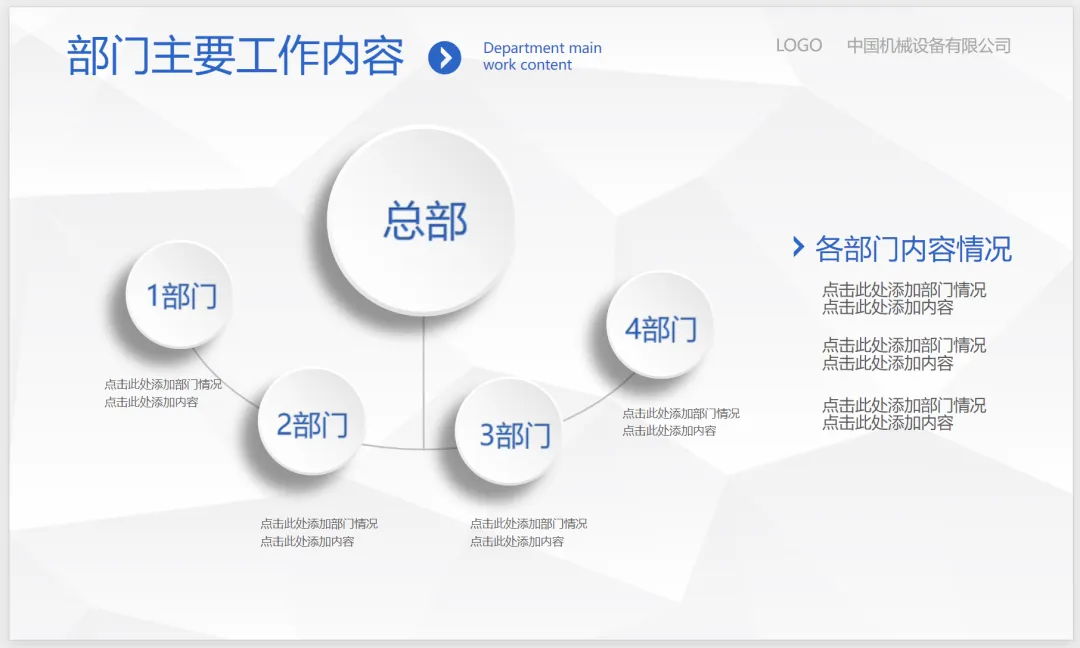Viewport: 1080px width, 648px height.
Task: Select the 总部 central circle
Action: (422, 222)
